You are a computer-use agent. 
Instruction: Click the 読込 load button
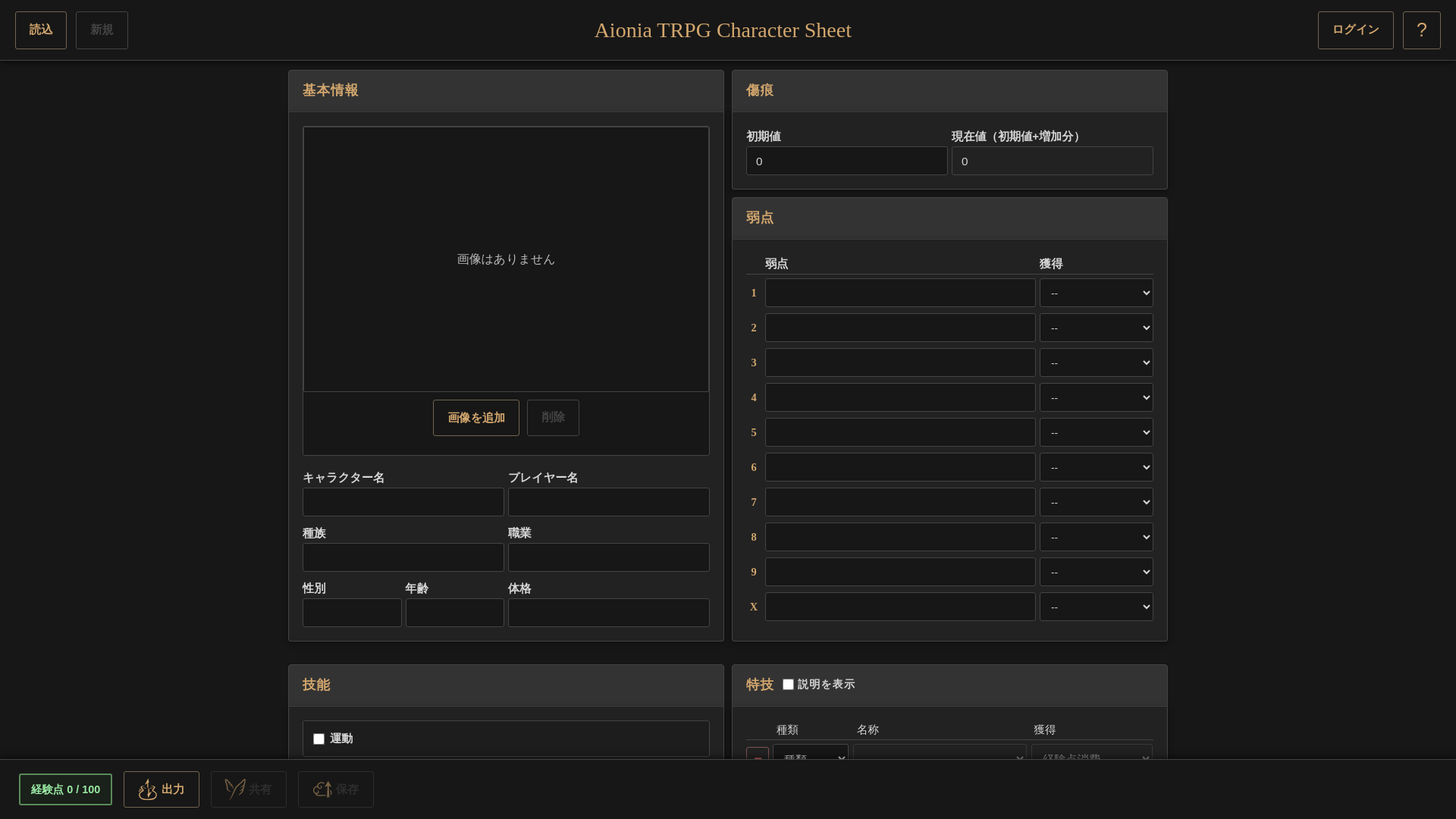click(41, 30)
